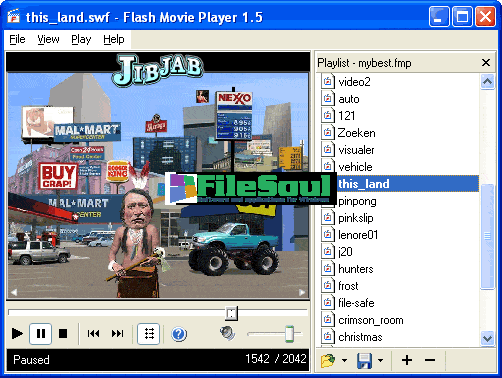Click the playlist scroll down arrow
Image resolution: width=502 pixels, height=378 pixels.
487,338
